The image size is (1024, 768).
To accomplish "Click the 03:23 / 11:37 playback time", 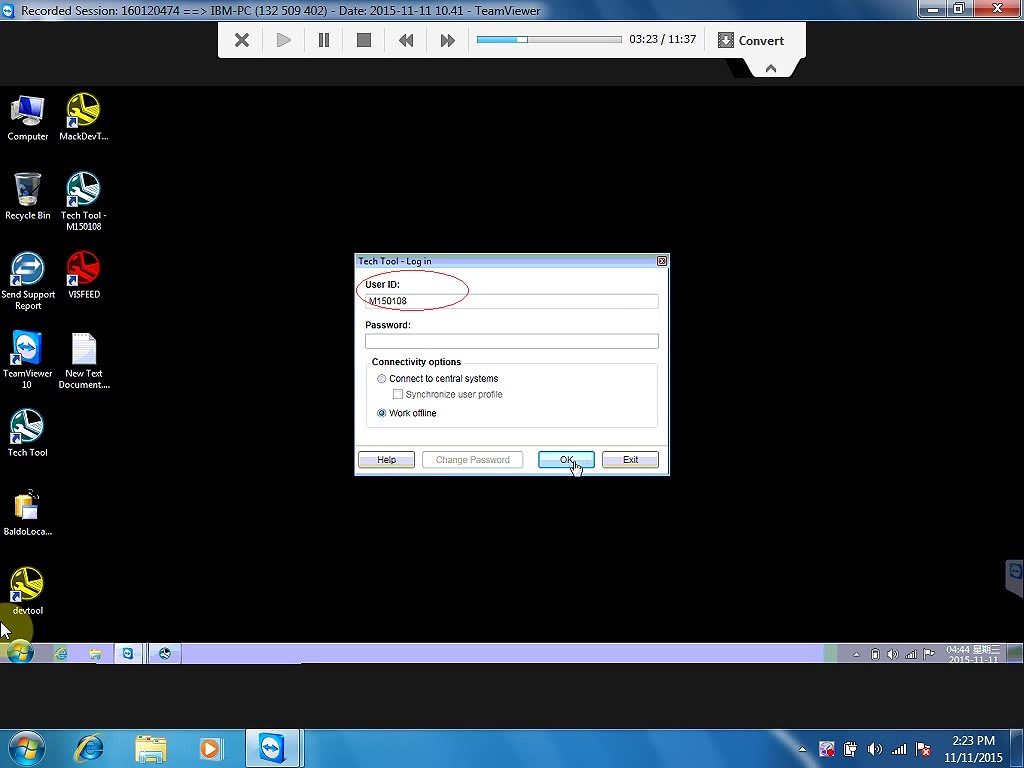I will coord(662,39).
